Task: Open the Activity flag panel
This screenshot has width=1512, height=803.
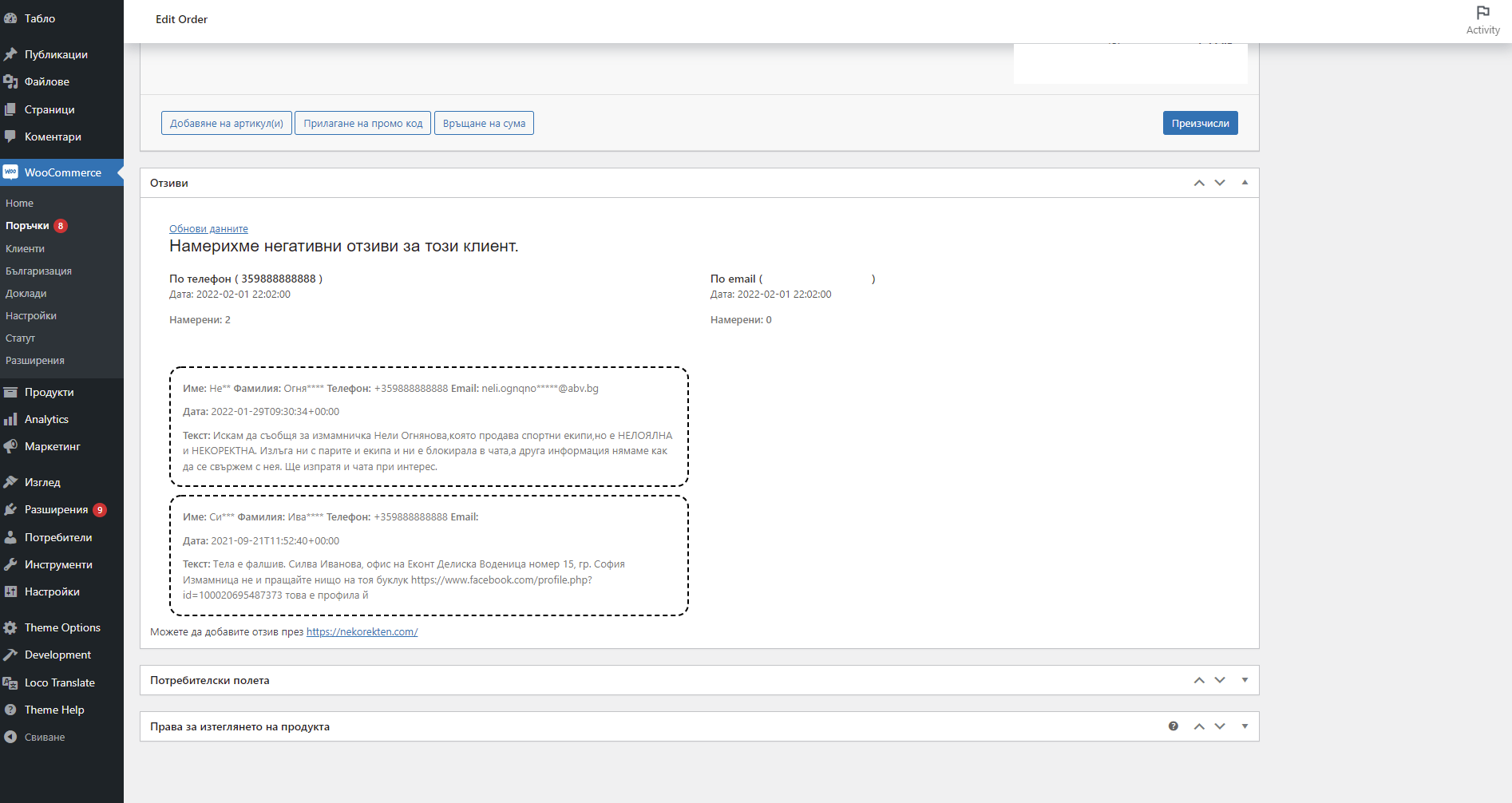Action: (1482, 20)
